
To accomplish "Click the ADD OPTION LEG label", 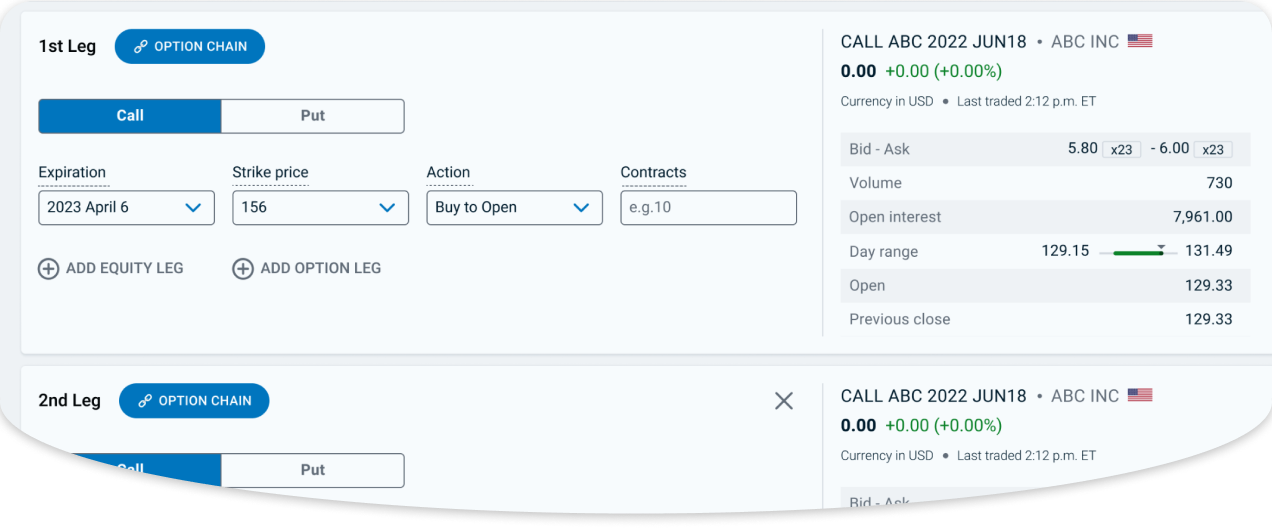I will 321,268.
